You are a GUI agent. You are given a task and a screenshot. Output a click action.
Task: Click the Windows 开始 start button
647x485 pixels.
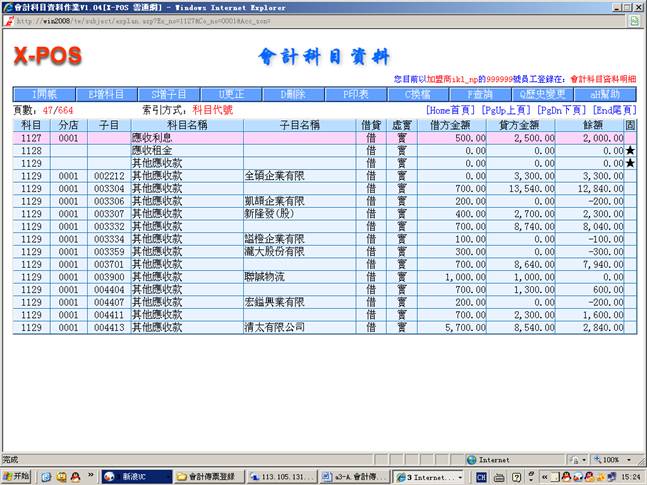point(17,475)
